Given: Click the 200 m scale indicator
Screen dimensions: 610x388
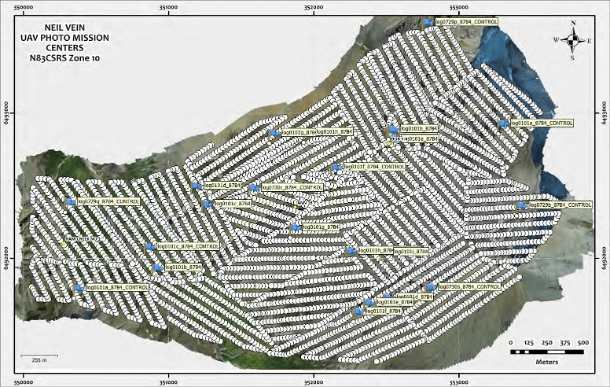Looking at the screenshot, I should pyautogui.click(x=39, y=358).
